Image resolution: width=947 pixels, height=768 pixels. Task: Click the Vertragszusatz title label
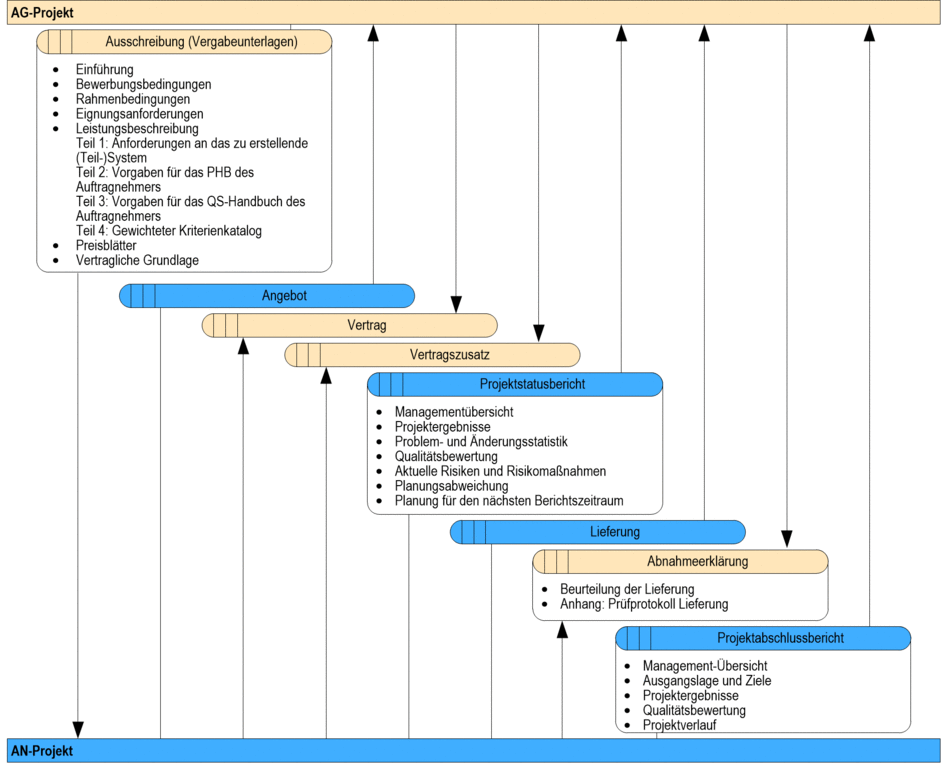[x=449, y=355]
